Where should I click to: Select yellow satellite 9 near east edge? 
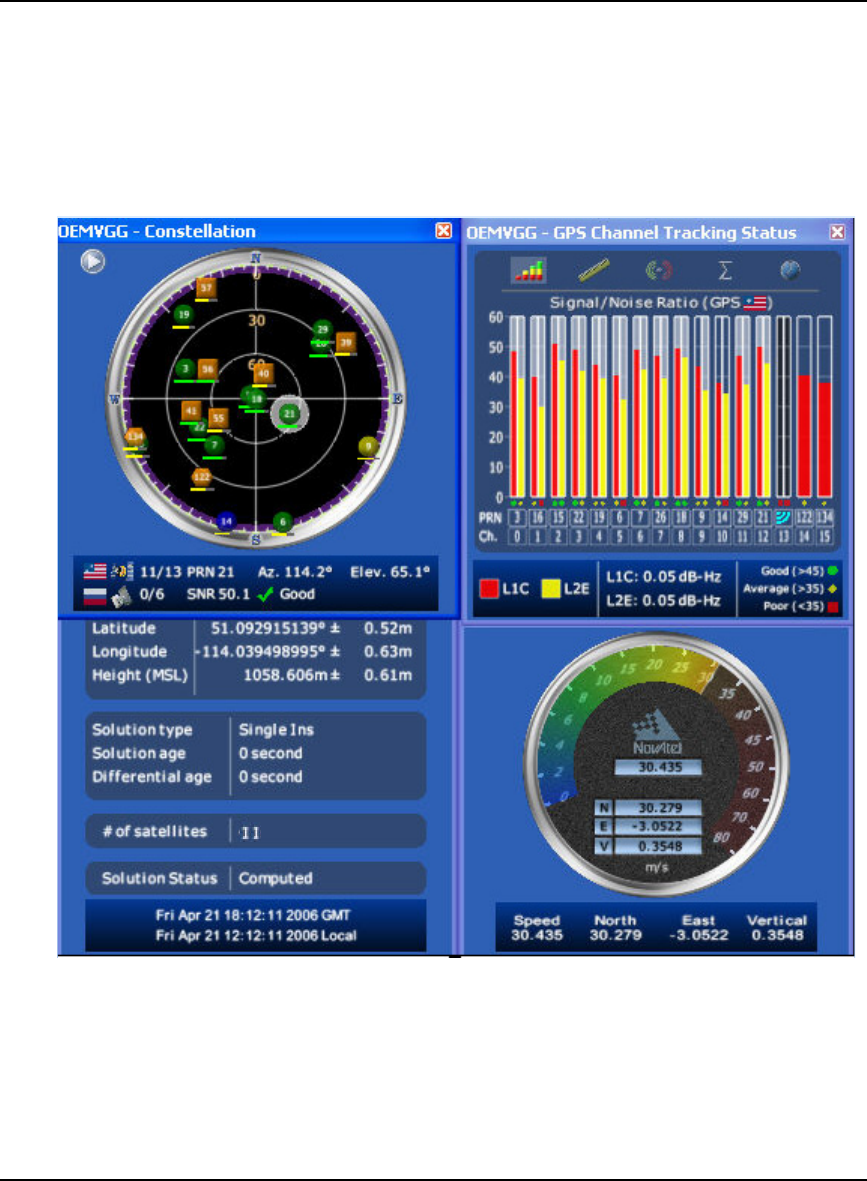(x=368, y=446)
